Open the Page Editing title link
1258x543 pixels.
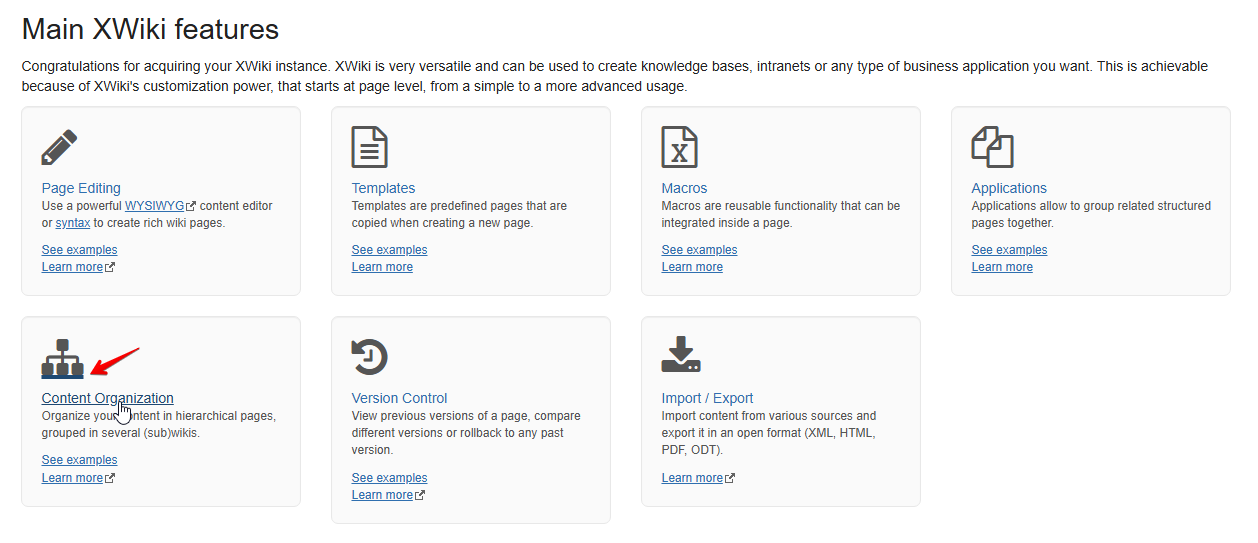81,188
